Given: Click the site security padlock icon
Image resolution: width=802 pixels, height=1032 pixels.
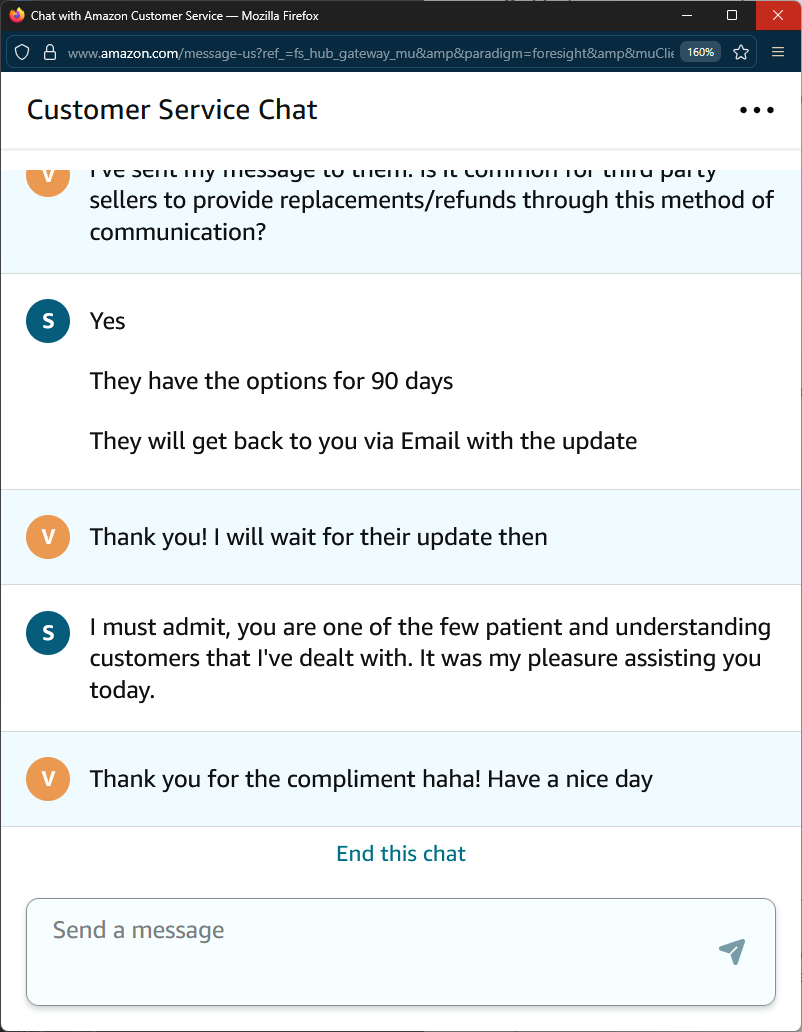Looking at the screenshot, I should click(49, 52).
